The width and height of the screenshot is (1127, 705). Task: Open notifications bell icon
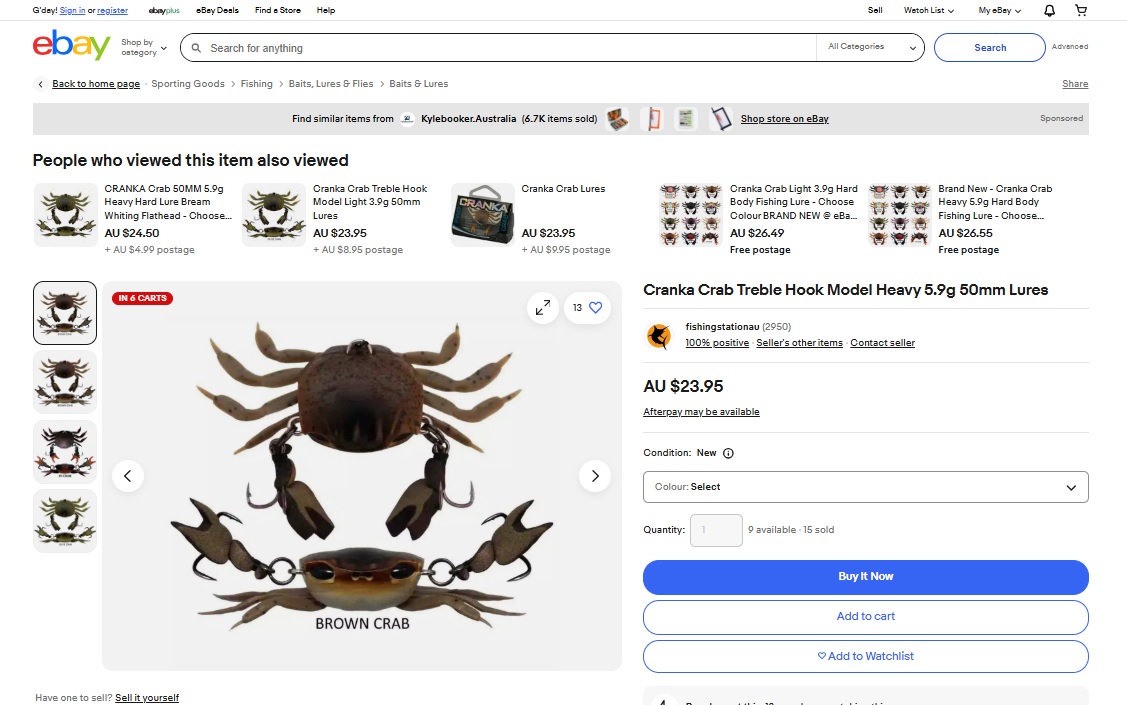[x=1049, y=10]
